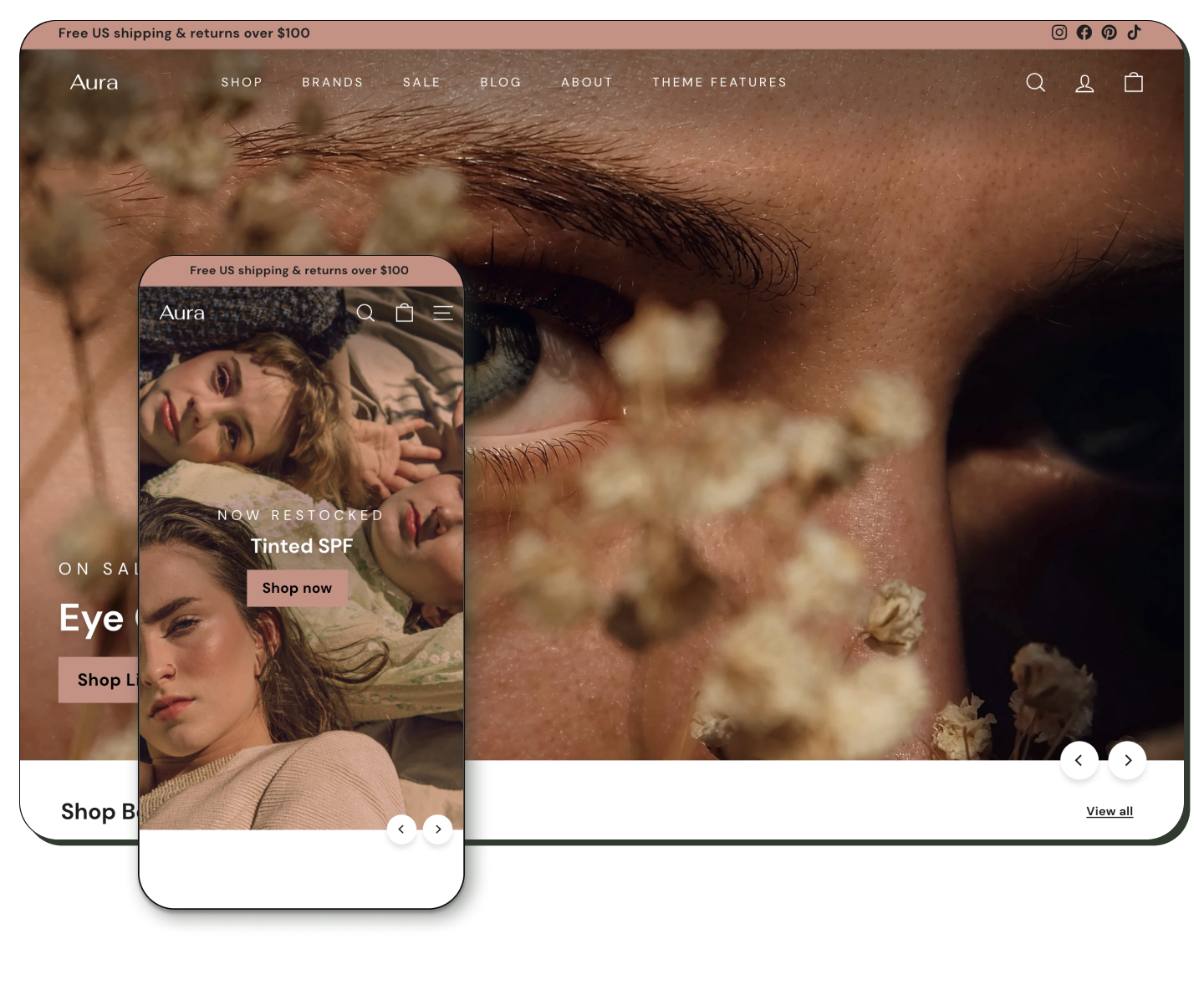Select the SALE navigation item
The image size is (1204, 990).
coord(421,82)
